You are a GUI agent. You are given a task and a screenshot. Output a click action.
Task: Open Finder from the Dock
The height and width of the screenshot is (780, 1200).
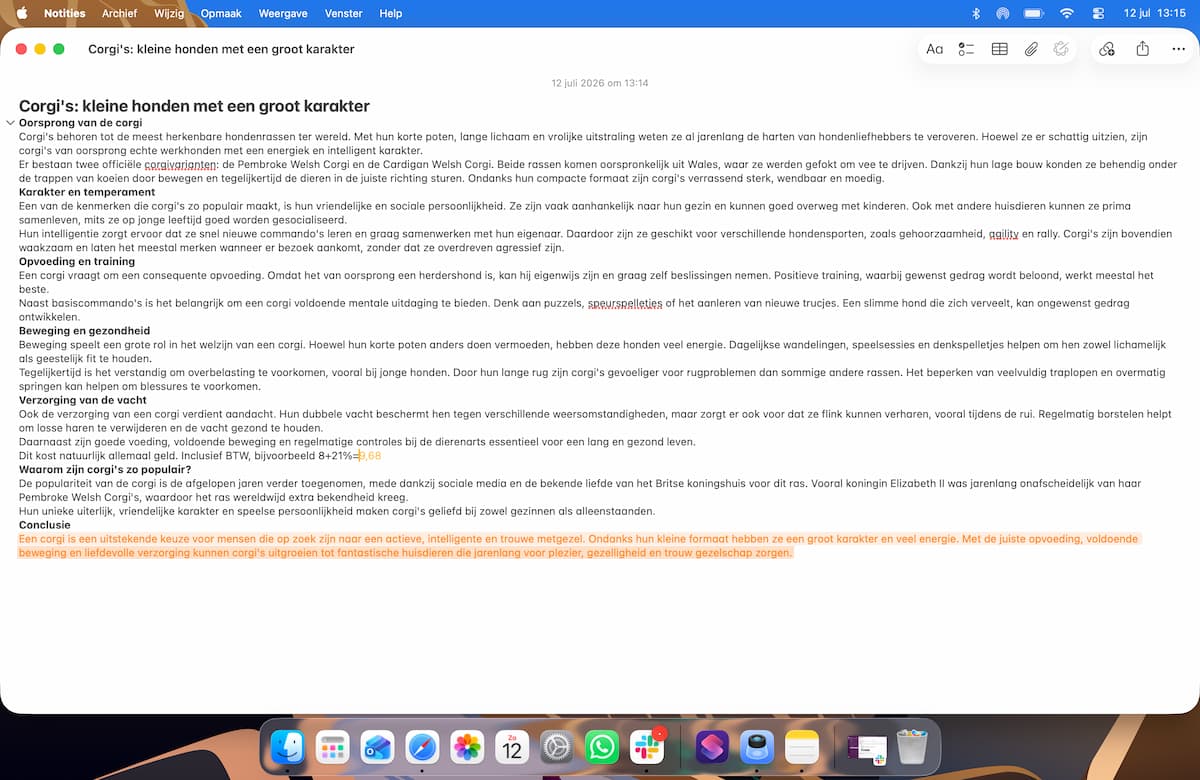(288, 747)
